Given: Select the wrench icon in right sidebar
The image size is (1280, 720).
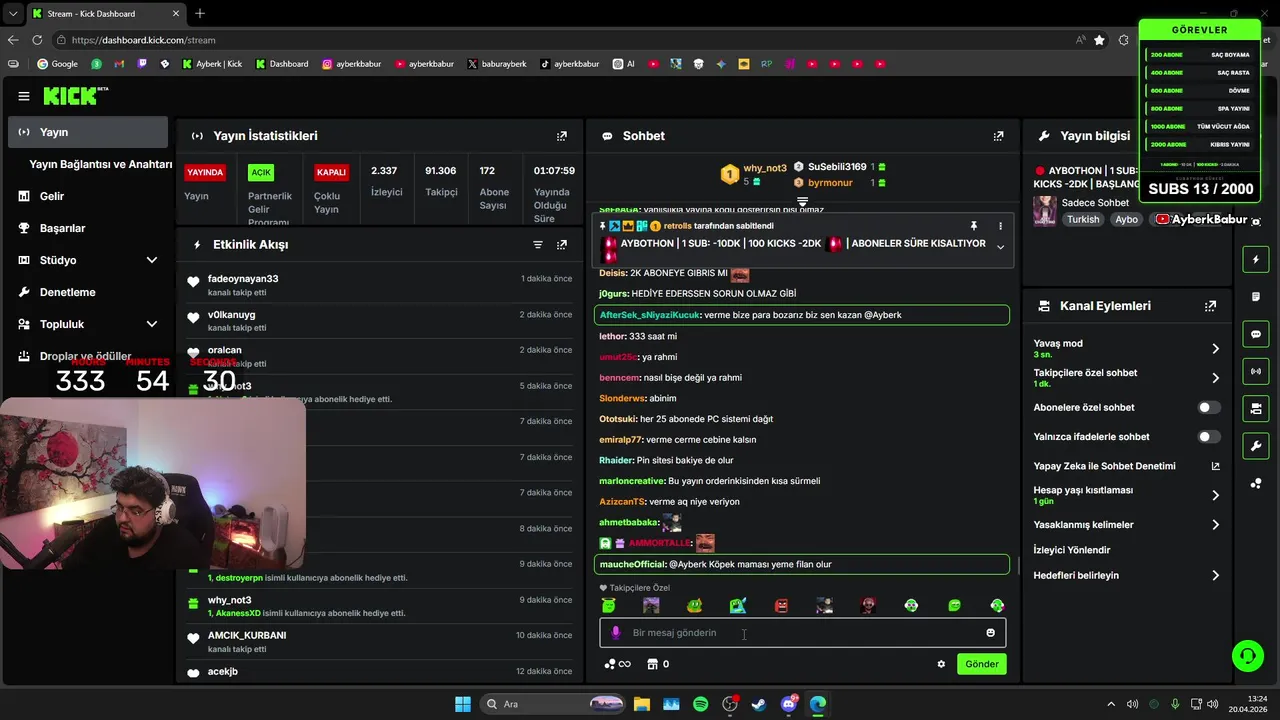Looking at the screenshot, I should pos(1256,445).
